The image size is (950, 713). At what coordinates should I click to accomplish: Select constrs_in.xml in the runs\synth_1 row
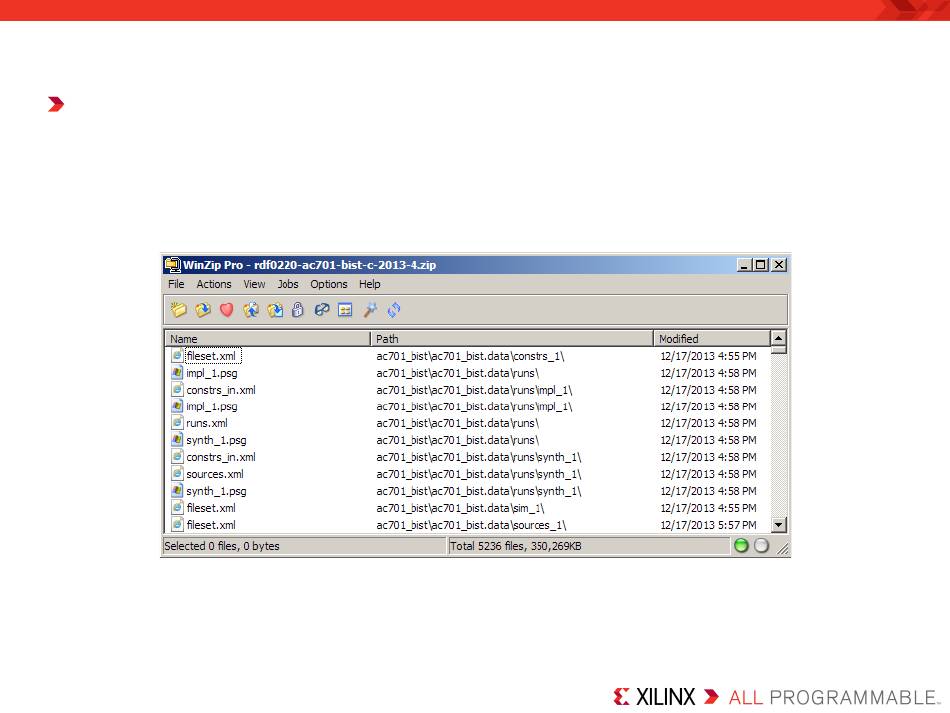point(221,457)
